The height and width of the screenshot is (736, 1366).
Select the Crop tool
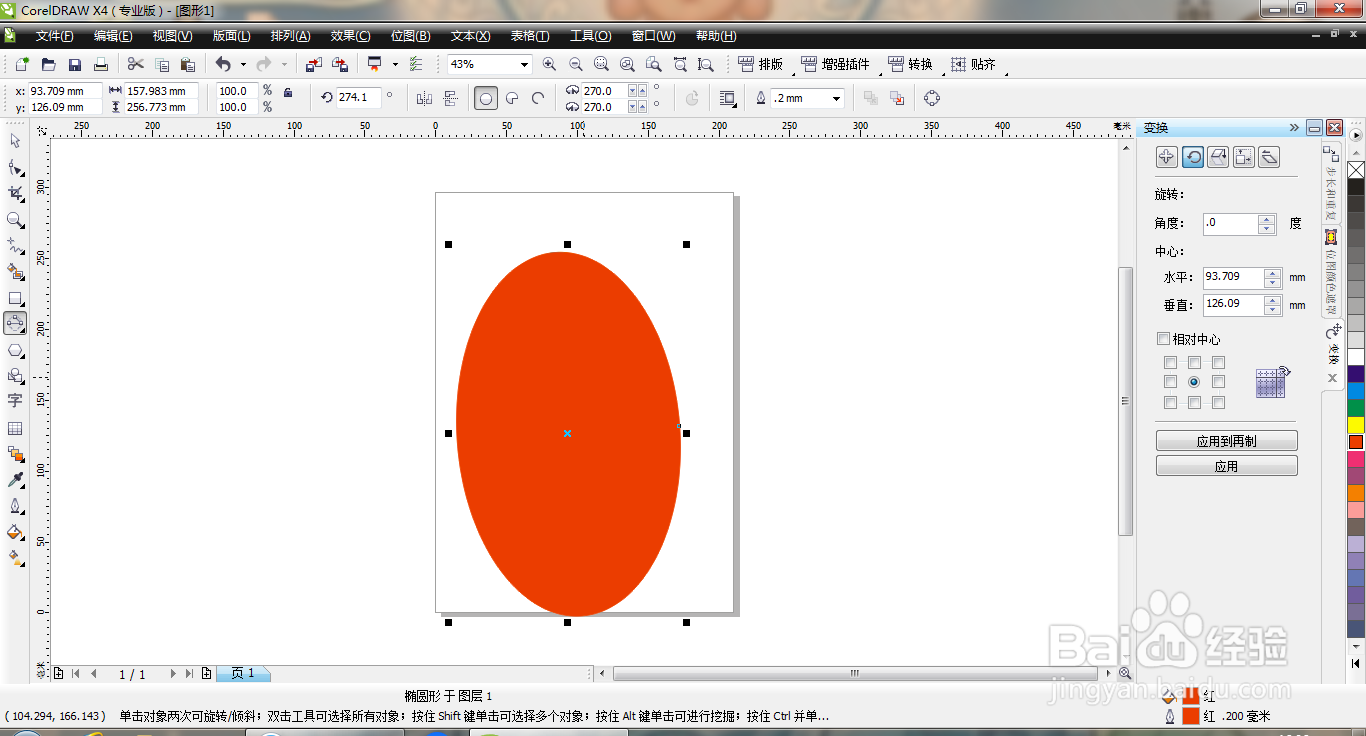15,193
